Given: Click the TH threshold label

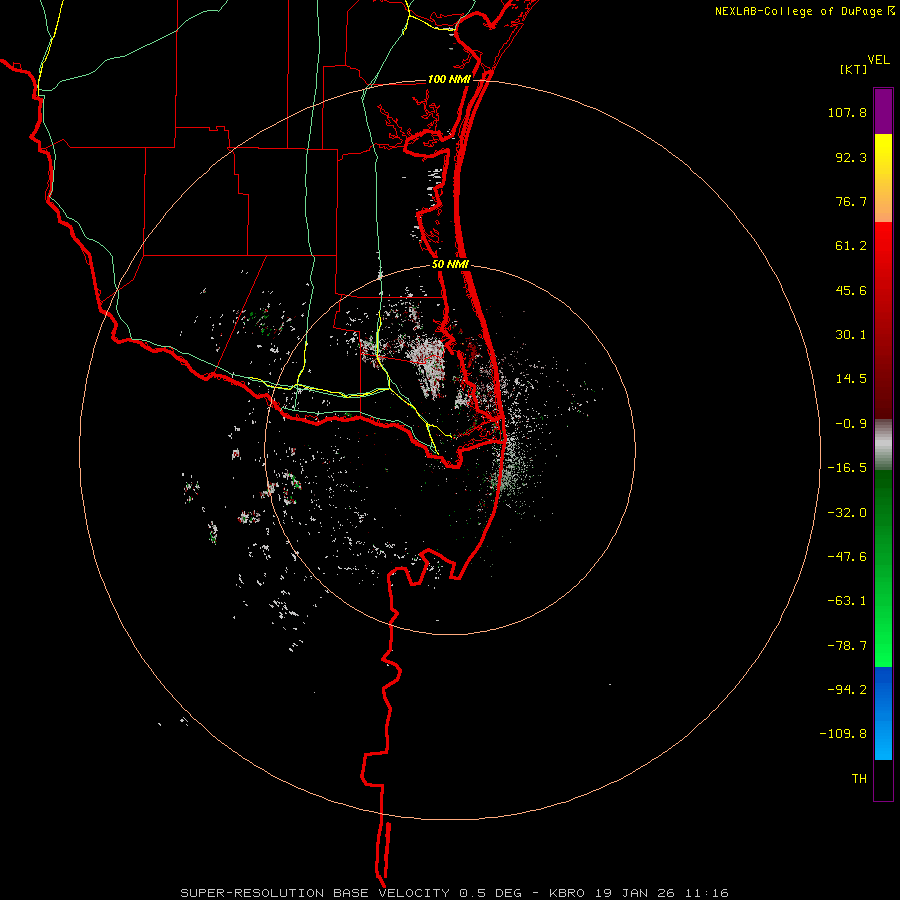Looking at the screenshot, I should point(859,779).
